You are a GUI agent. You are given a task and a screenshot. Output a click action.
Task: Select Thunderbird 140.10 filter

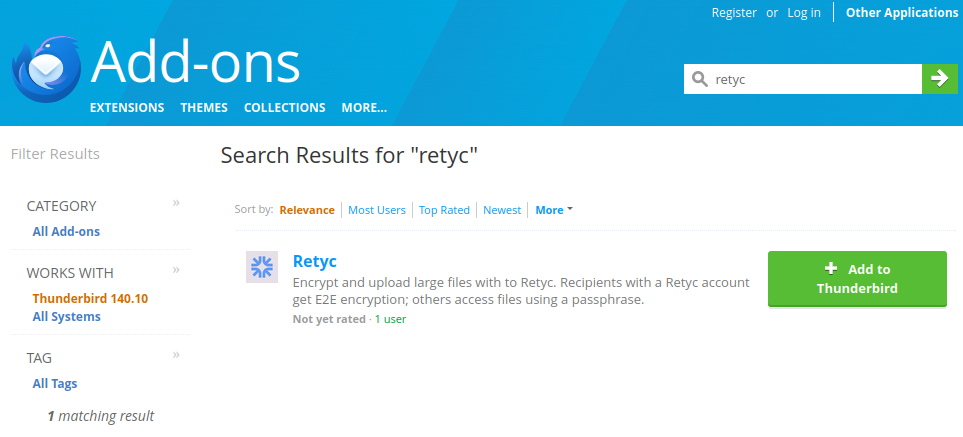pos(90,299)
